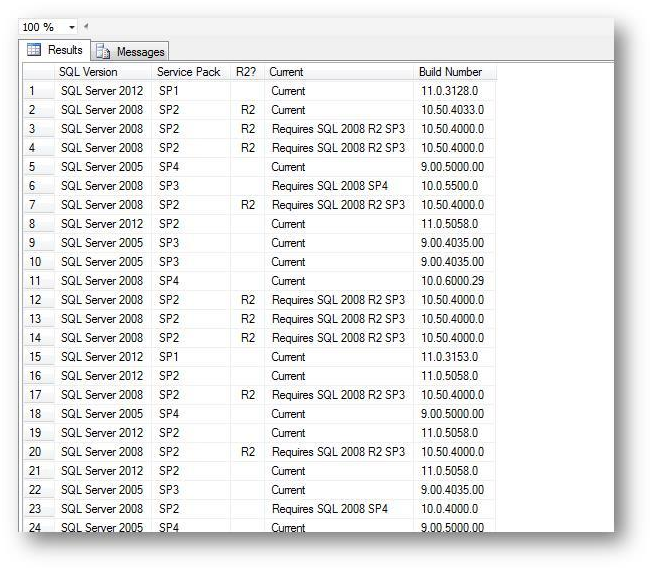Click build number 10.0.5500.0
The height and width of the screenshot is (570, 655).
(449, 186)
